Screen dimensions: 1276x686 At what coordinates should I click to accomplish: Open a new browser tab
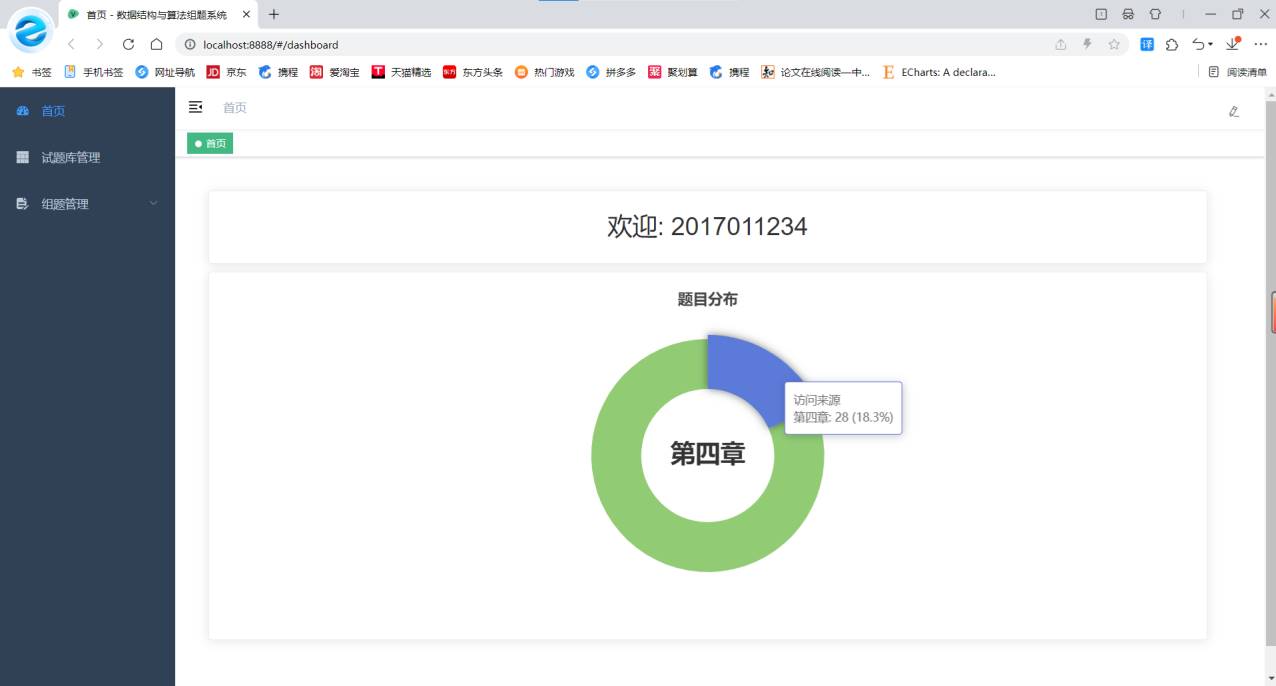point(274,14)
